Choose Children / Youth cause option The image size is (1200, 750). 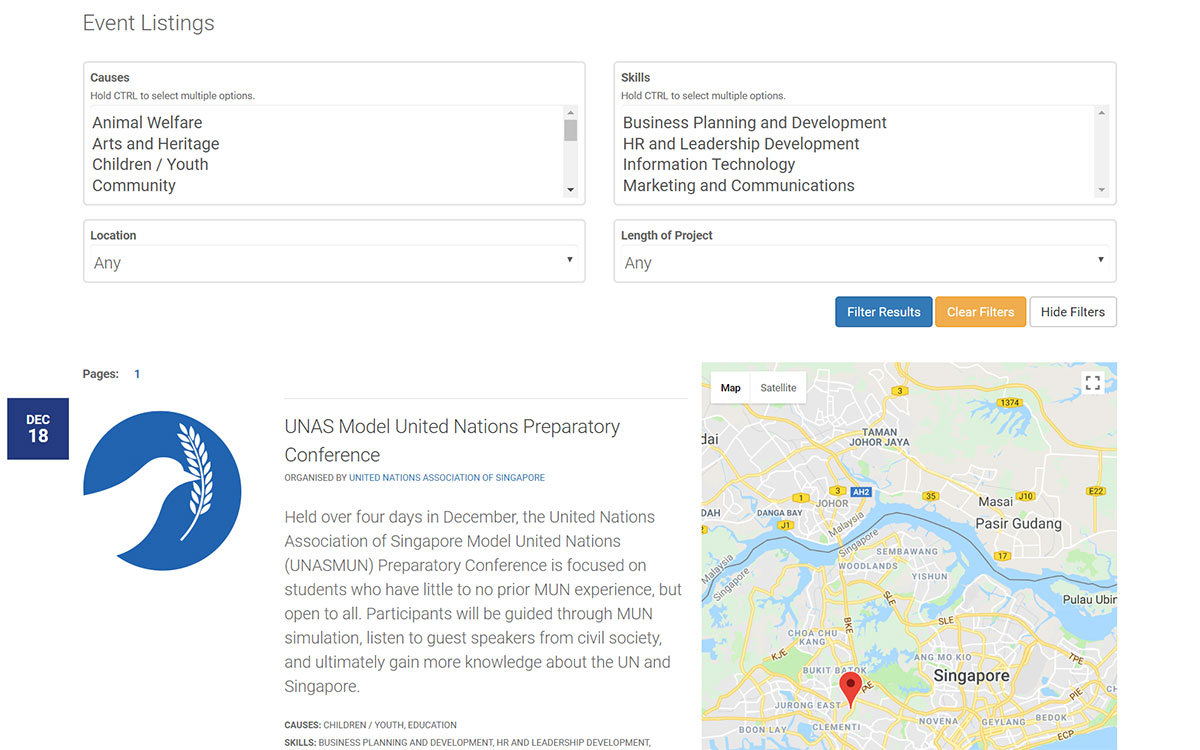pyautogui.click(x=150, y=165)
